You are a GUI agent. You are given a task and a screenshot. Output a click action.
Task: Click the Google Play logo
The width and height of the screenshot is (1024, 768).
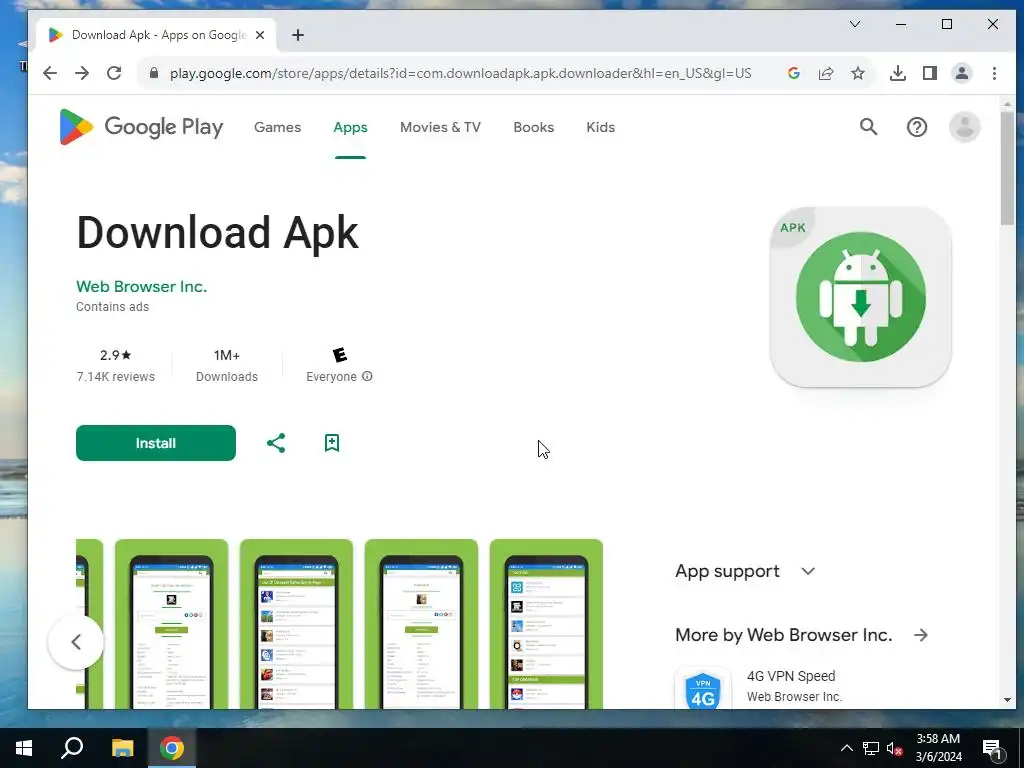pos(141,127)
